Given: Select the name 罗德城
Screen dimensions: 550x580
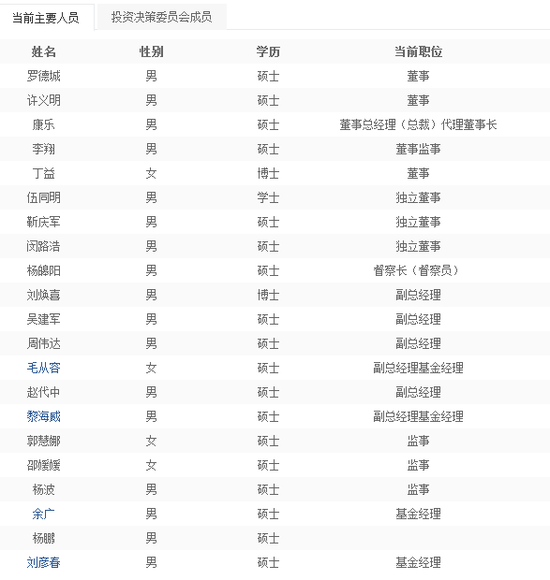Looking at the screenshot, I should (x=44, y=76).
